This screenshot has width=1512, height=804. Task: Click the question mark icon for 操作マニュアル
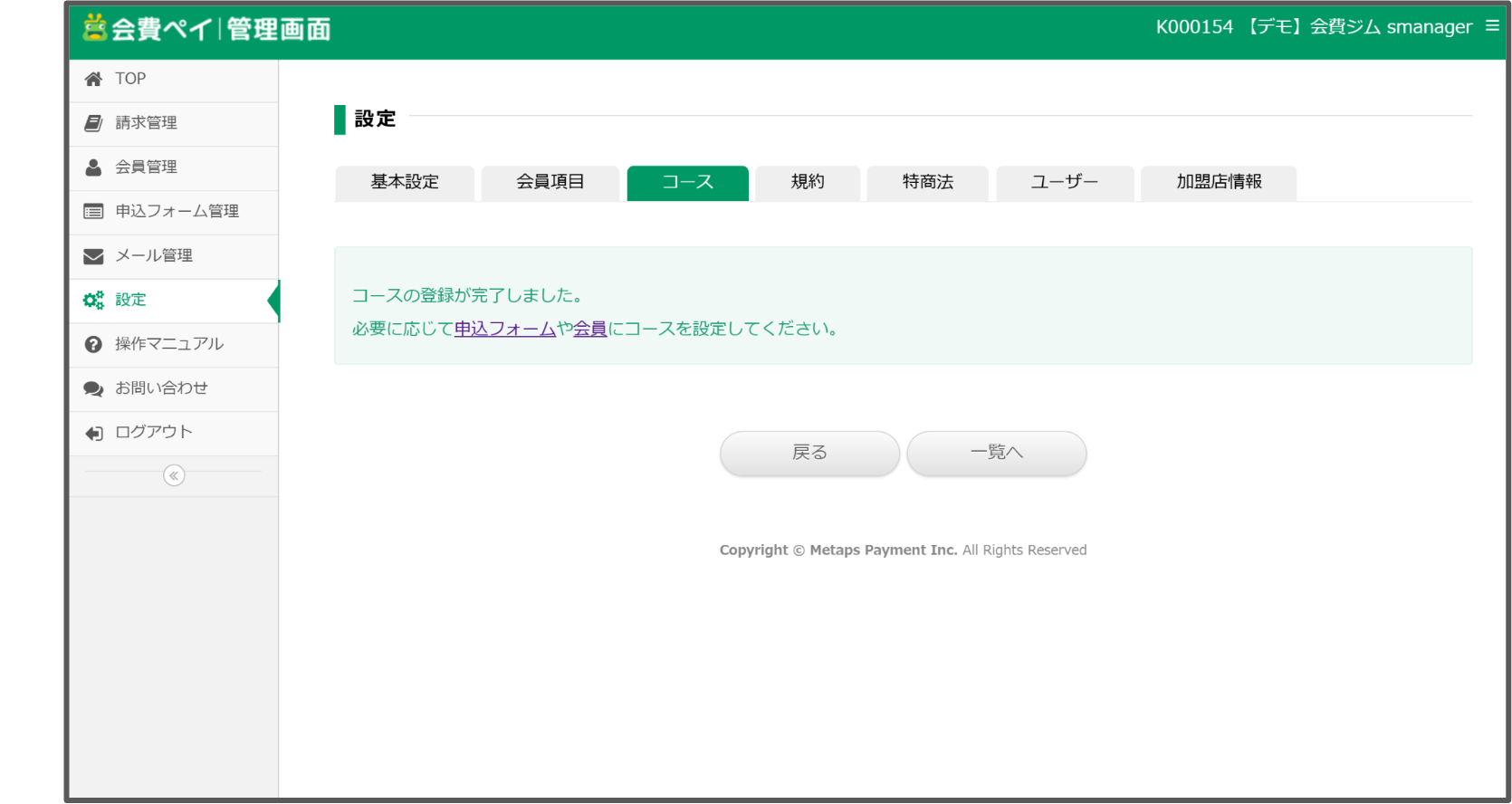(x=93, y=345)
